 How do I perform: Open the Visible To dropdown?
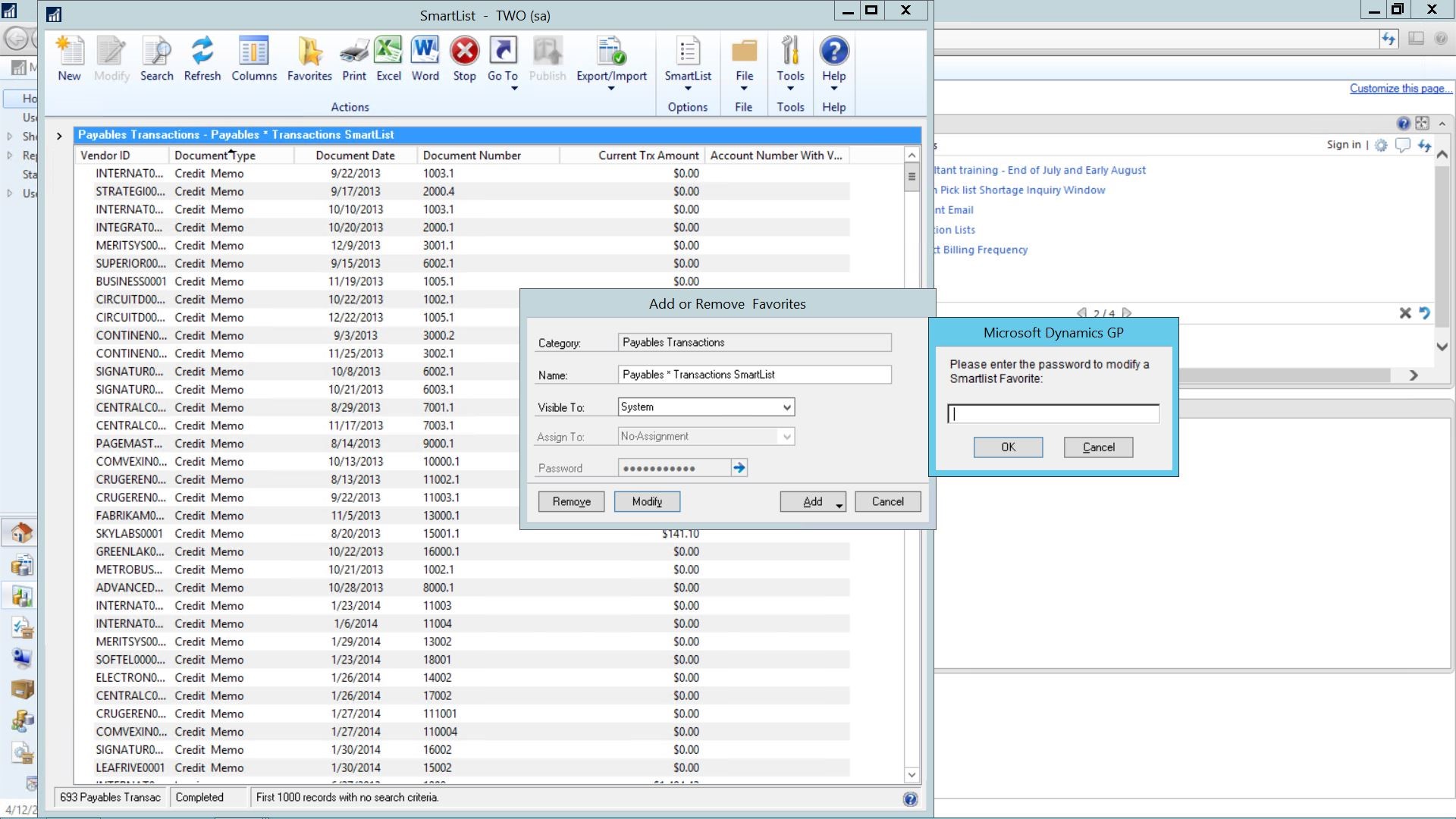(x=786, y=407)
